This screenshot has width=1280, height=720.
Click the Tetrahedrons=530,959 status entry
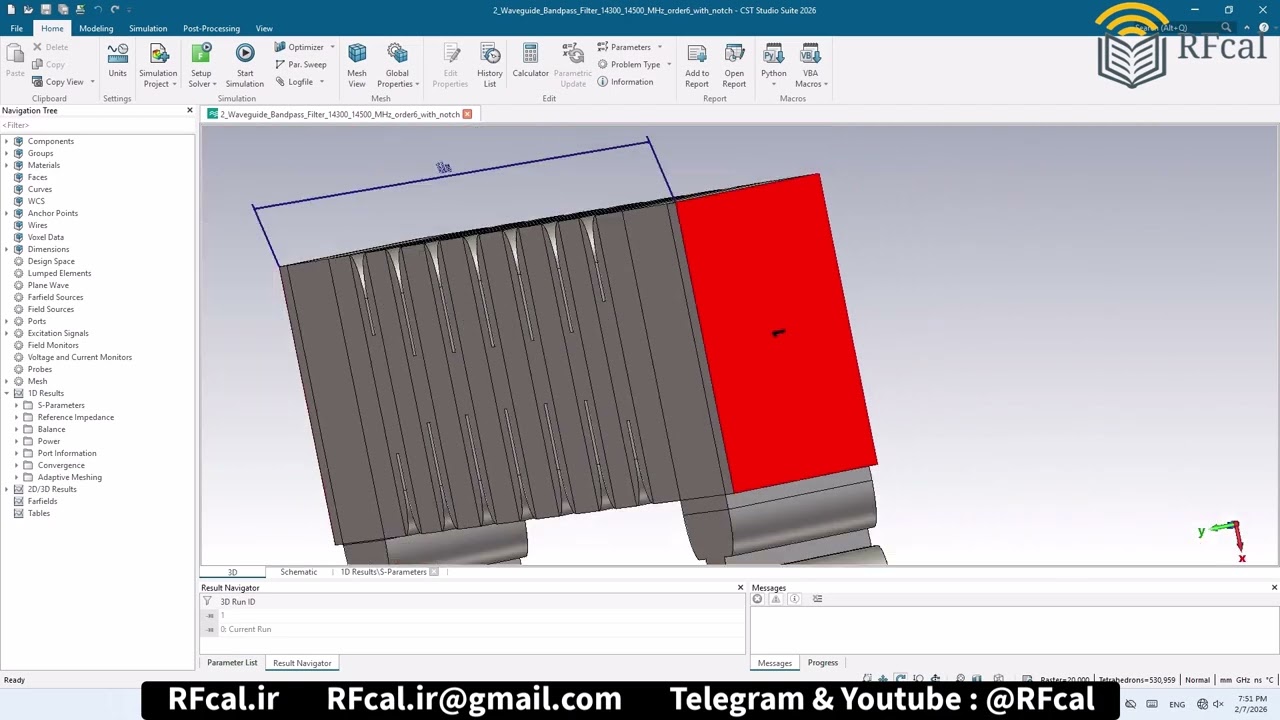pyautogui.click(x=1137, y=680)
